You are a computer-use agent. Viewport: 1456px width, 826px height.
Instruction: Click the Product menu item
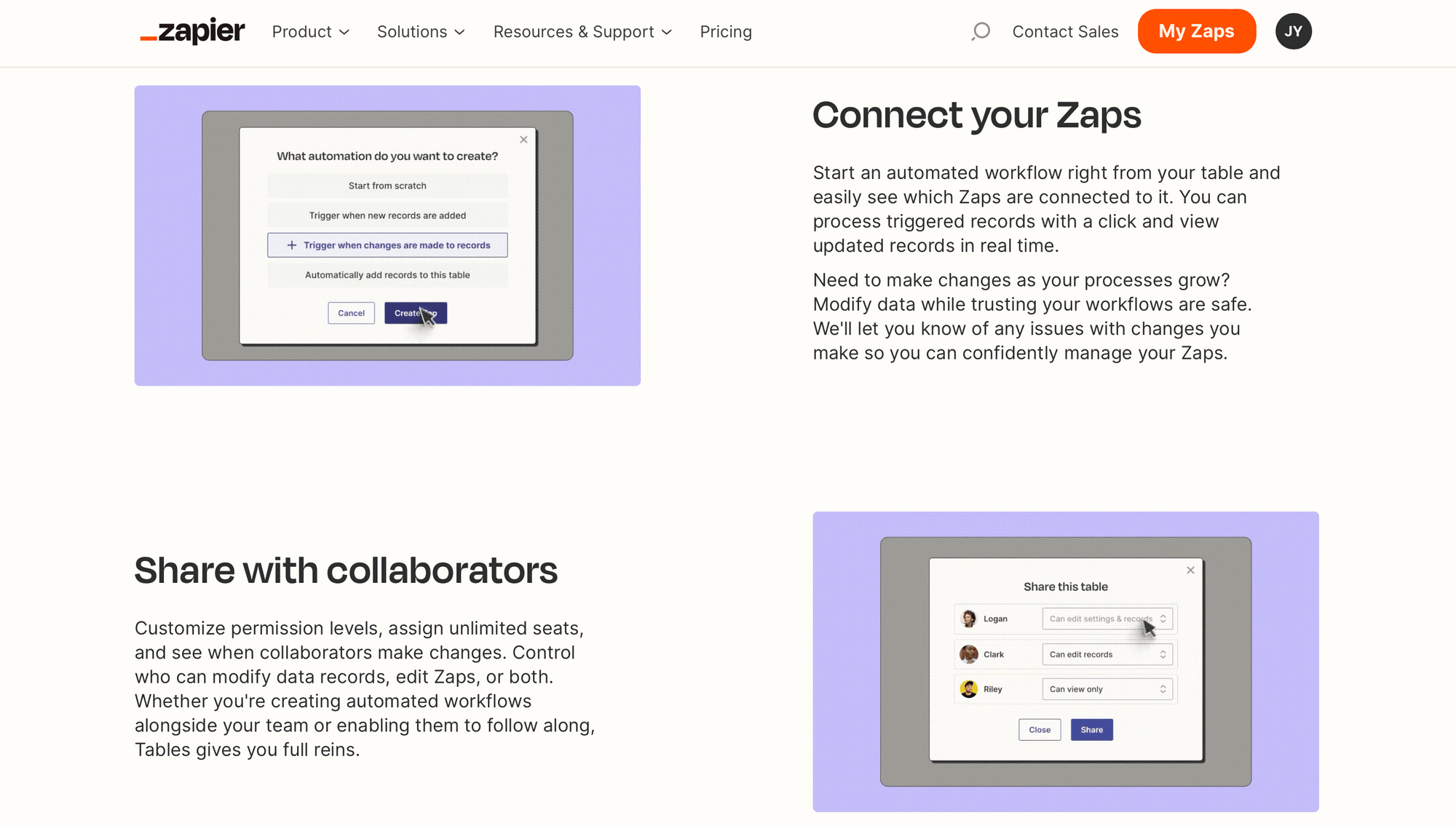point(312,31)
